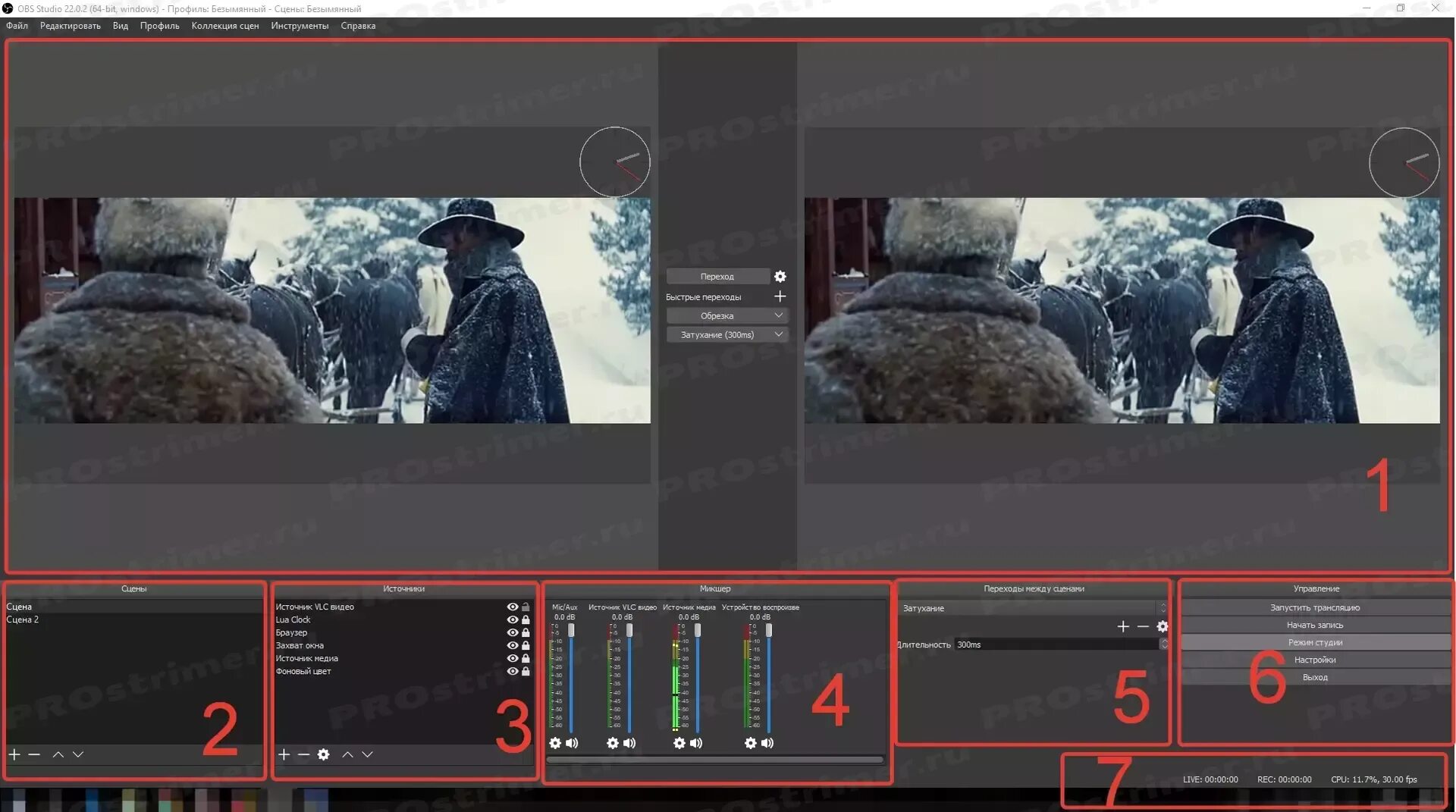This screenshot has width=1456, height=812.
Task: Unlock the Lua Clock source
Action: click(x=526, y=620)
